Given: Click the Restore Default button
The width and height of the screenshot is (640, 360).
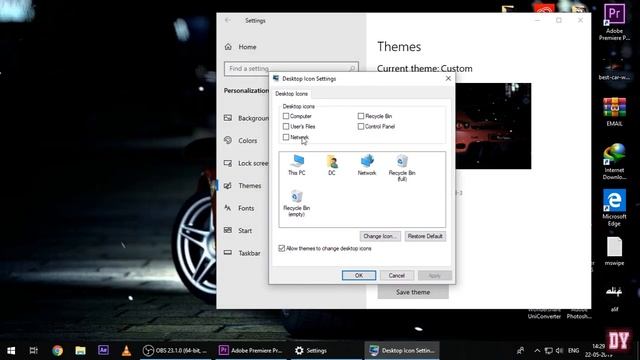Looking at the screenshot, I should (425, 236).
